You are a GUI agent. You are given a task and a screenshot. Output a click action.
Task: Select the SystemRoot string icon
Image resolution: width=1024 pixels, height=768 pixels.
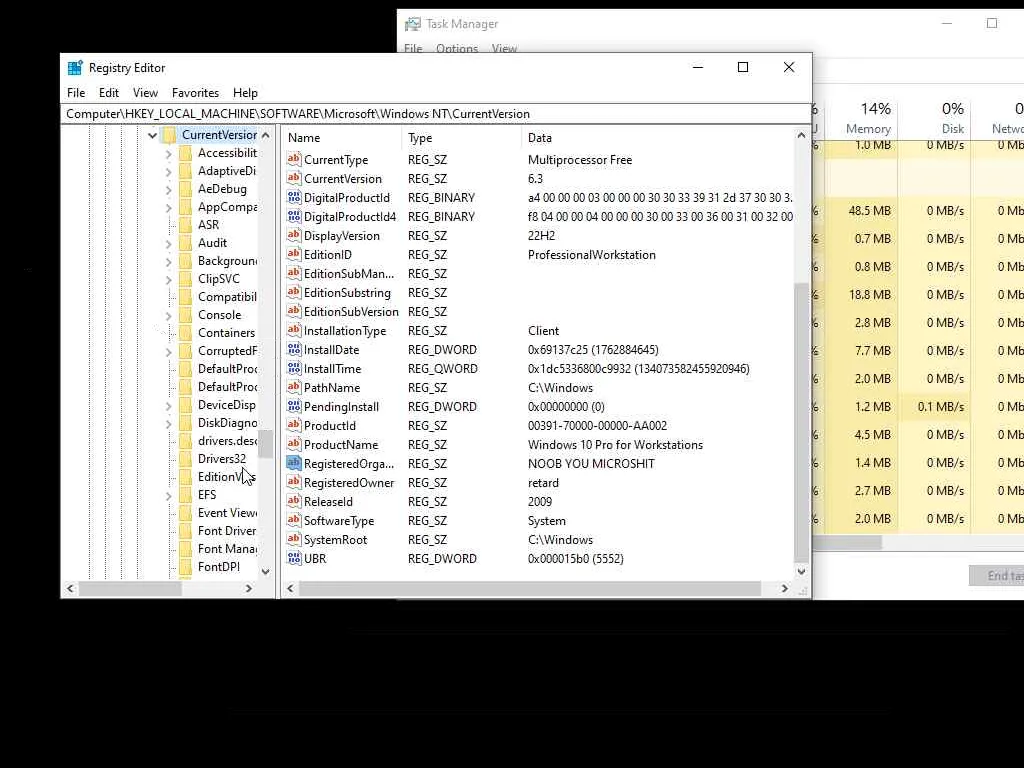click(294, 539)
